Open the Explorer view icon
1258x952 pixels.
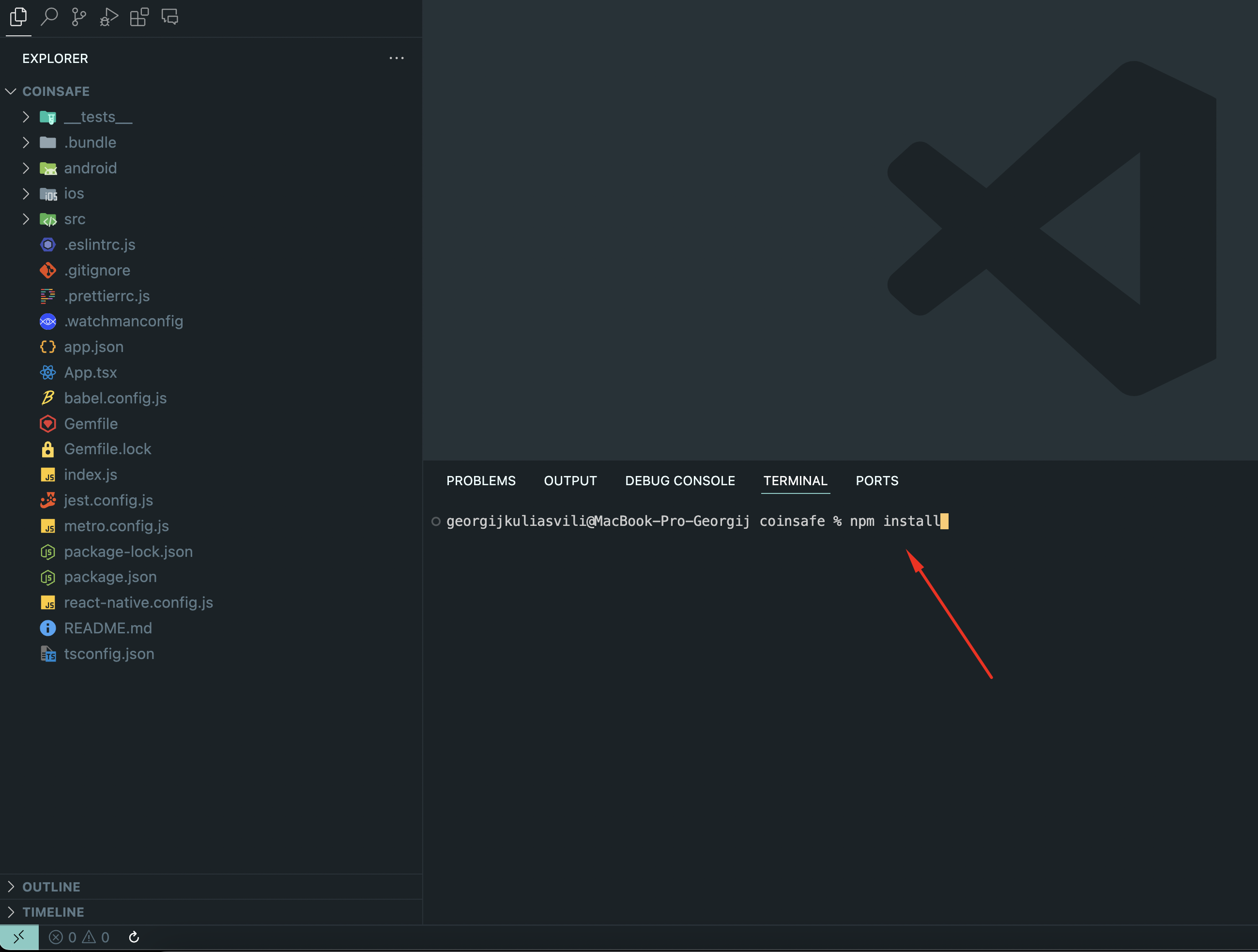[x=18, y=17]
